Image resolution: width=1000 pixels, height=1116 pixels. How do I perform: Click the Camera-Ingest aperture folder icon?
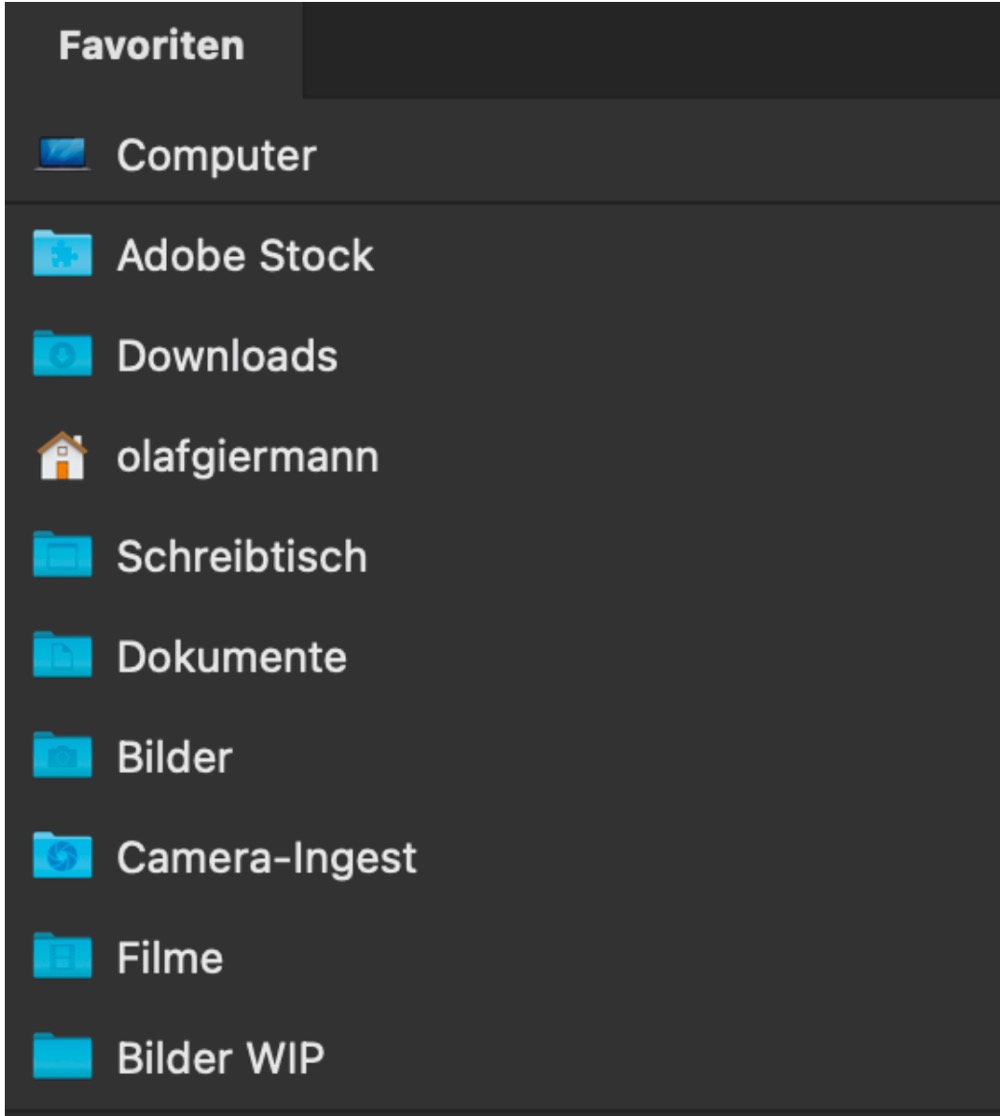(62, 857)
